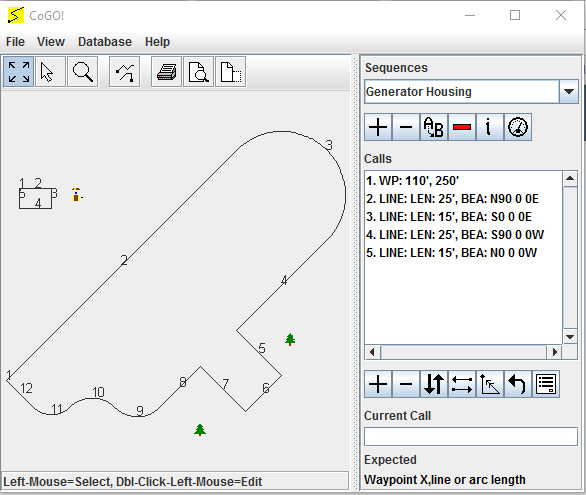Select call 2 LINE BEA N90 0 0E
This screenshot has width=586, height=495.
coord(463,199)
